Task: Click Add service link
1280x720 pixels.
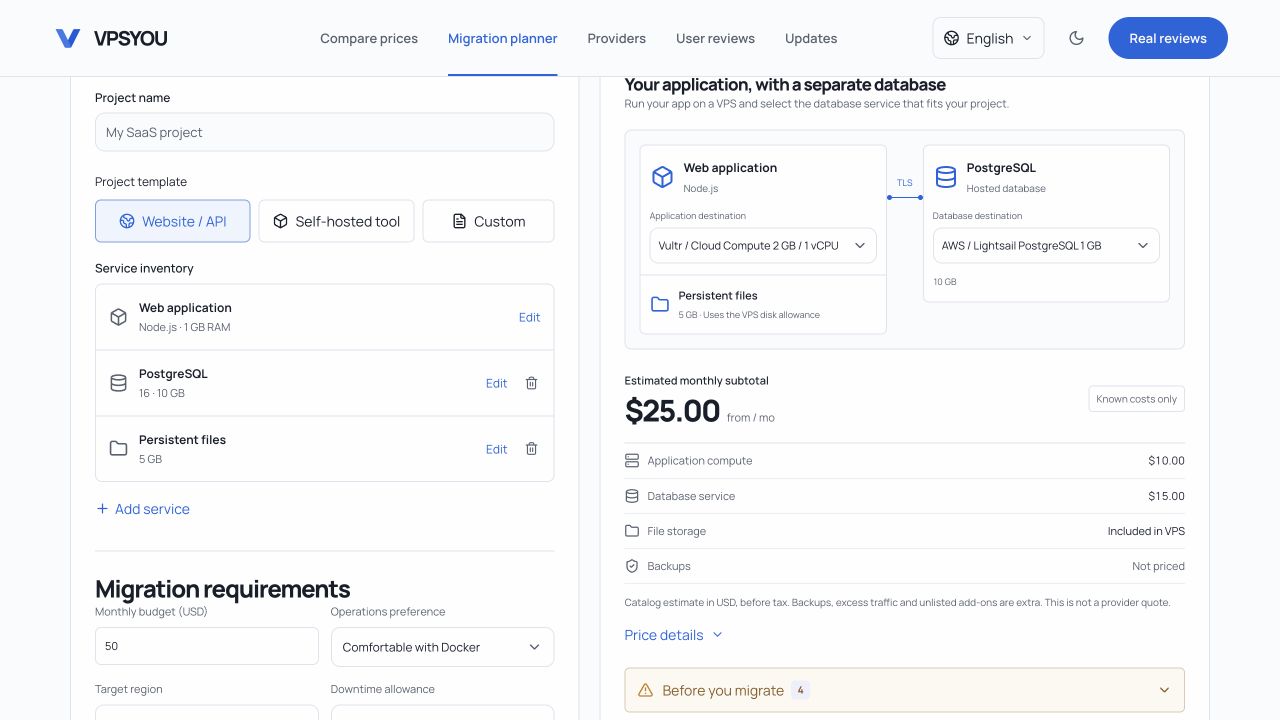Action: point(142,509)
